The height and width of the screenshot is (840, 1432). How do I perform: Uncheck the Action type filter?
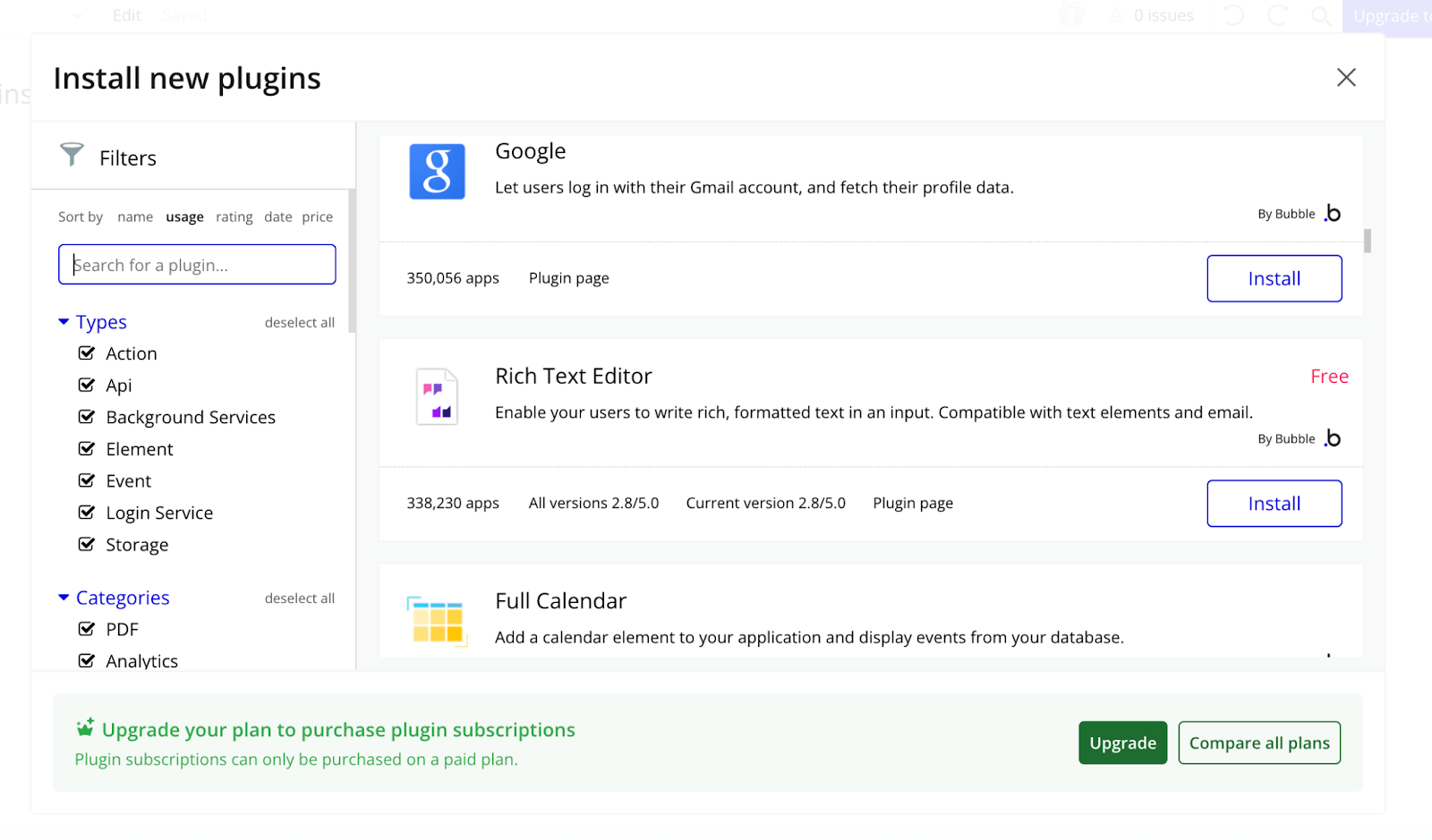[x=87, y=353]
